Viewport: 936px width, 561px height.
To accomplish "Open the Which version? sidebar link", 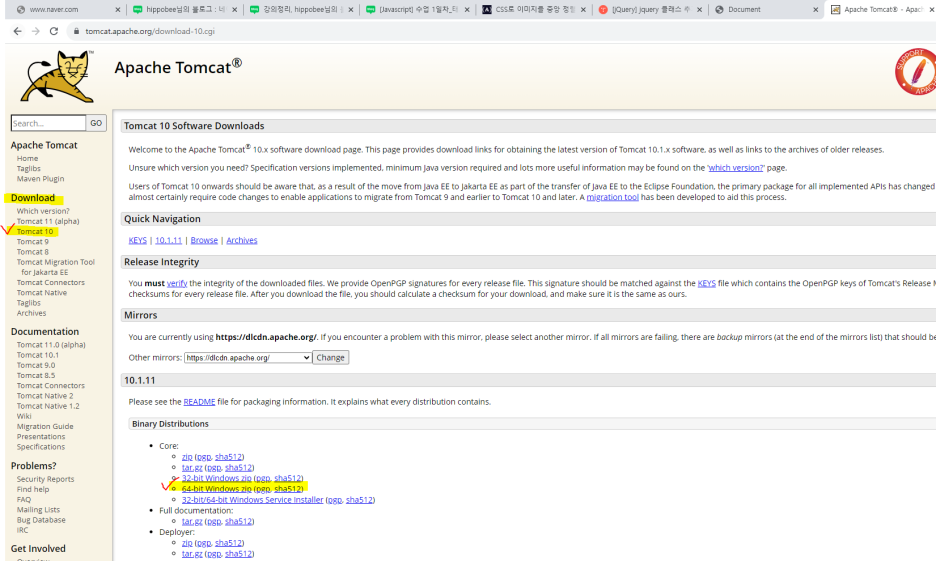I will pyautogui.click(x=43, y=211).
